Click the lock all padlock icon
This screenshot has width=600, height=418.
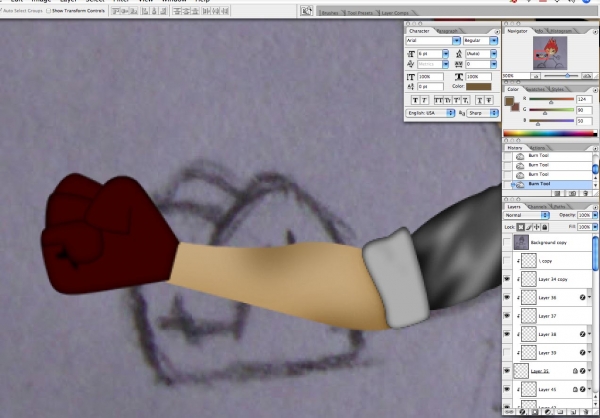545,227
